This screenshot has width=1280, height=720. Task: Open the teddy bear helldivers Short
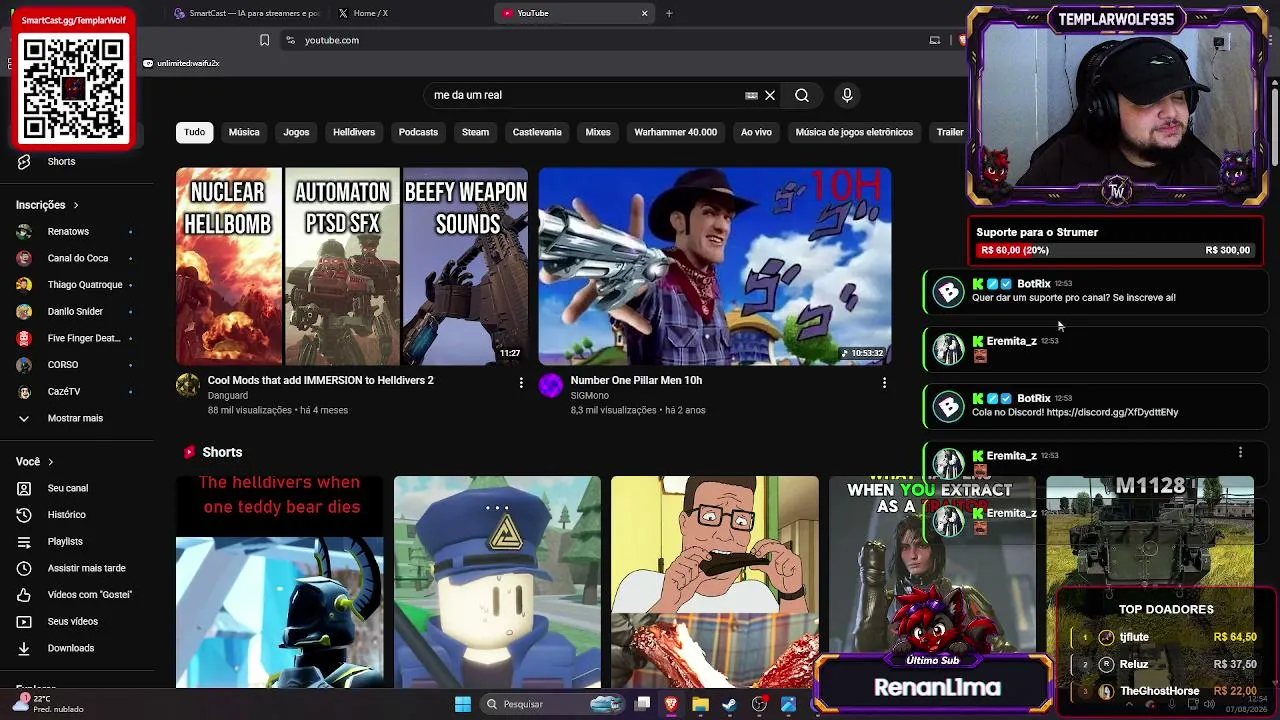(x=279, y=582)
